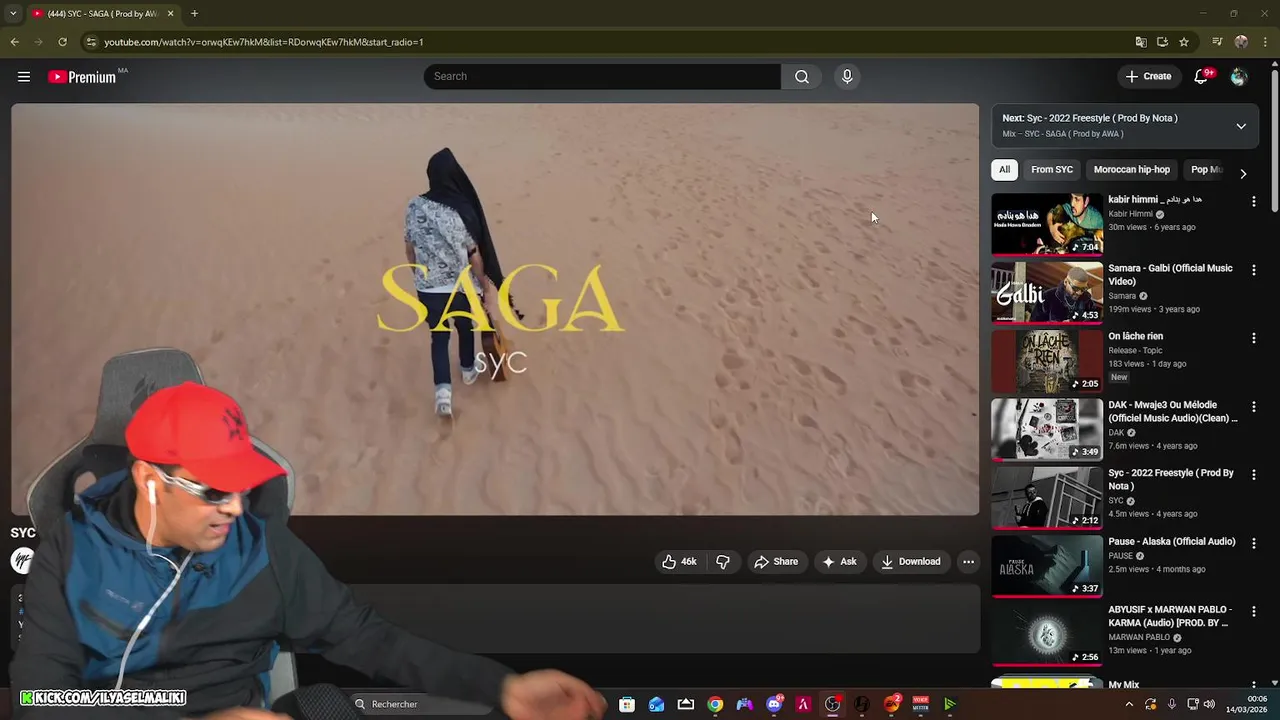Go back in browser history
The height and width of the screenshot is (720, 1280).
pos(14,42)
